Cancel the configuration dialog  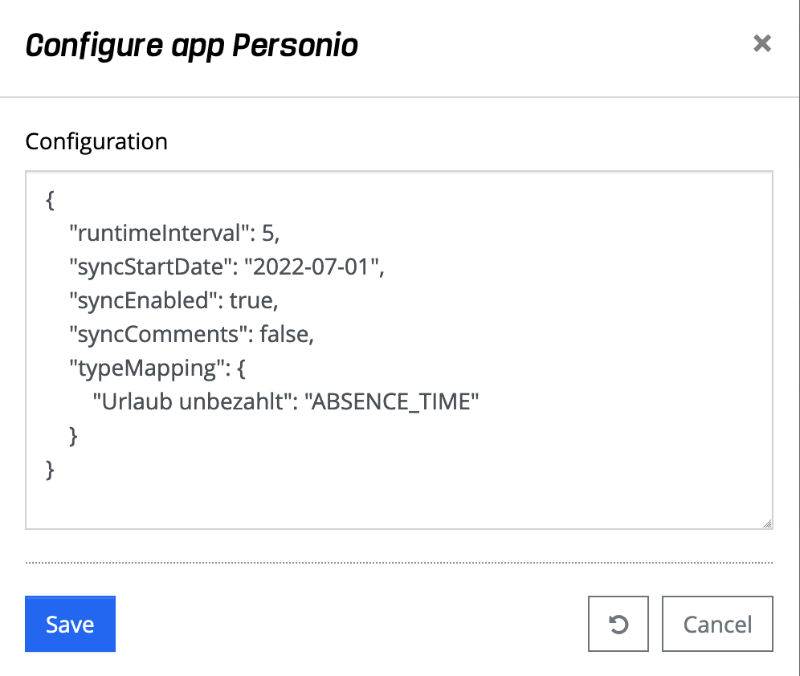(x=717, y=623)
